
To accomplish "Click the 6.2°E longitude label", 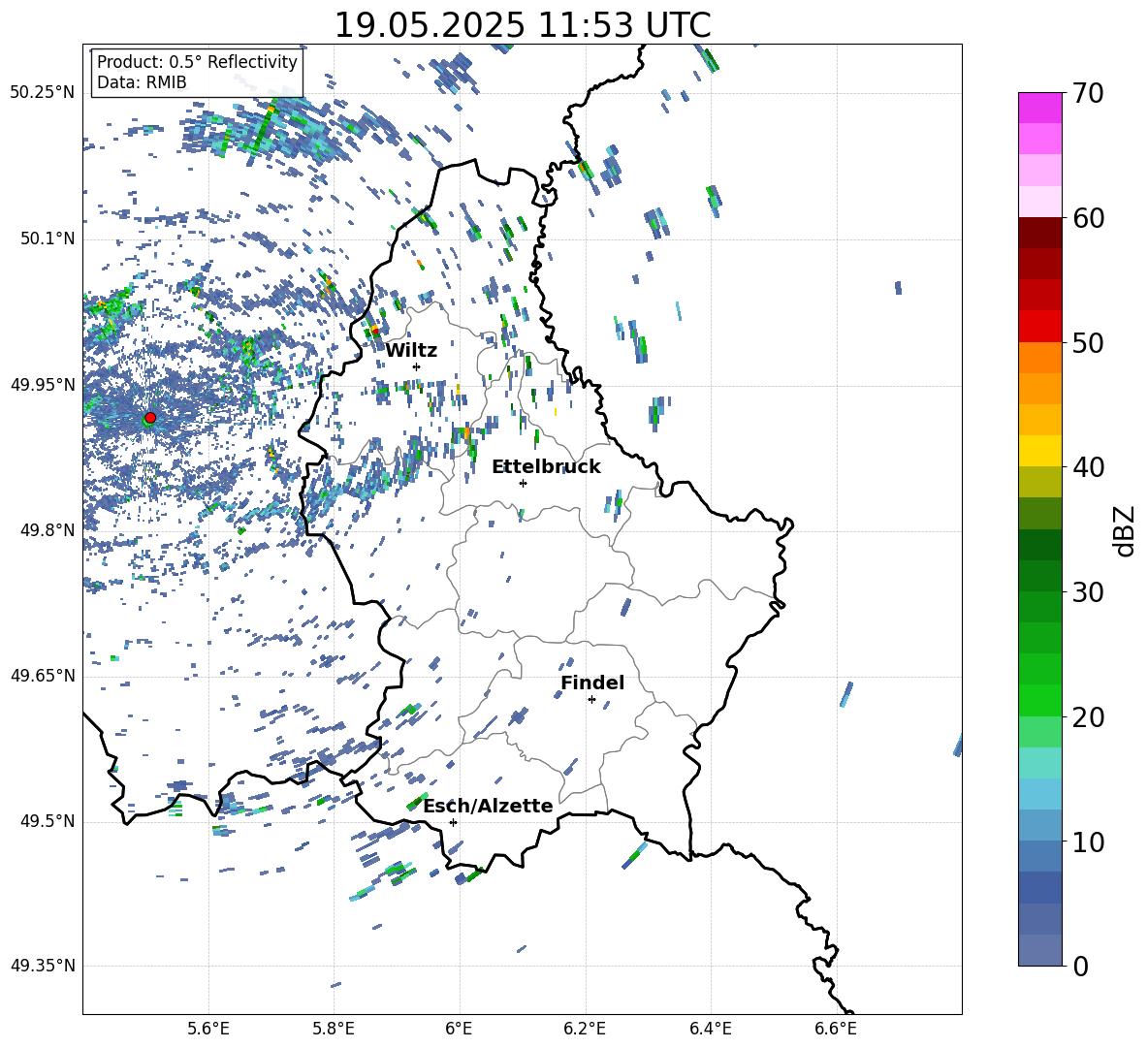I will [x=585, y=1029].
